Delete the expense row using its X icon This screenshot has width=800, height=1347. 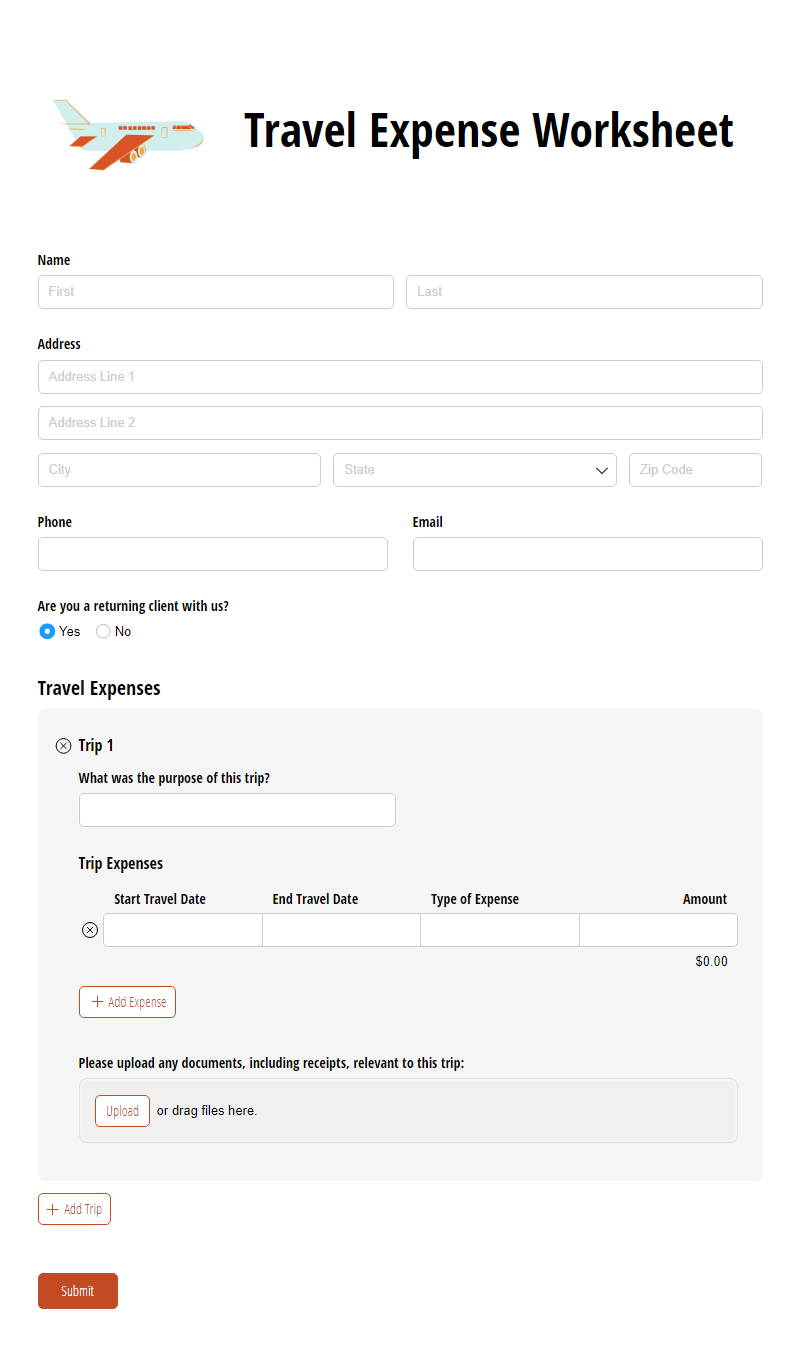tap(90, 930)
